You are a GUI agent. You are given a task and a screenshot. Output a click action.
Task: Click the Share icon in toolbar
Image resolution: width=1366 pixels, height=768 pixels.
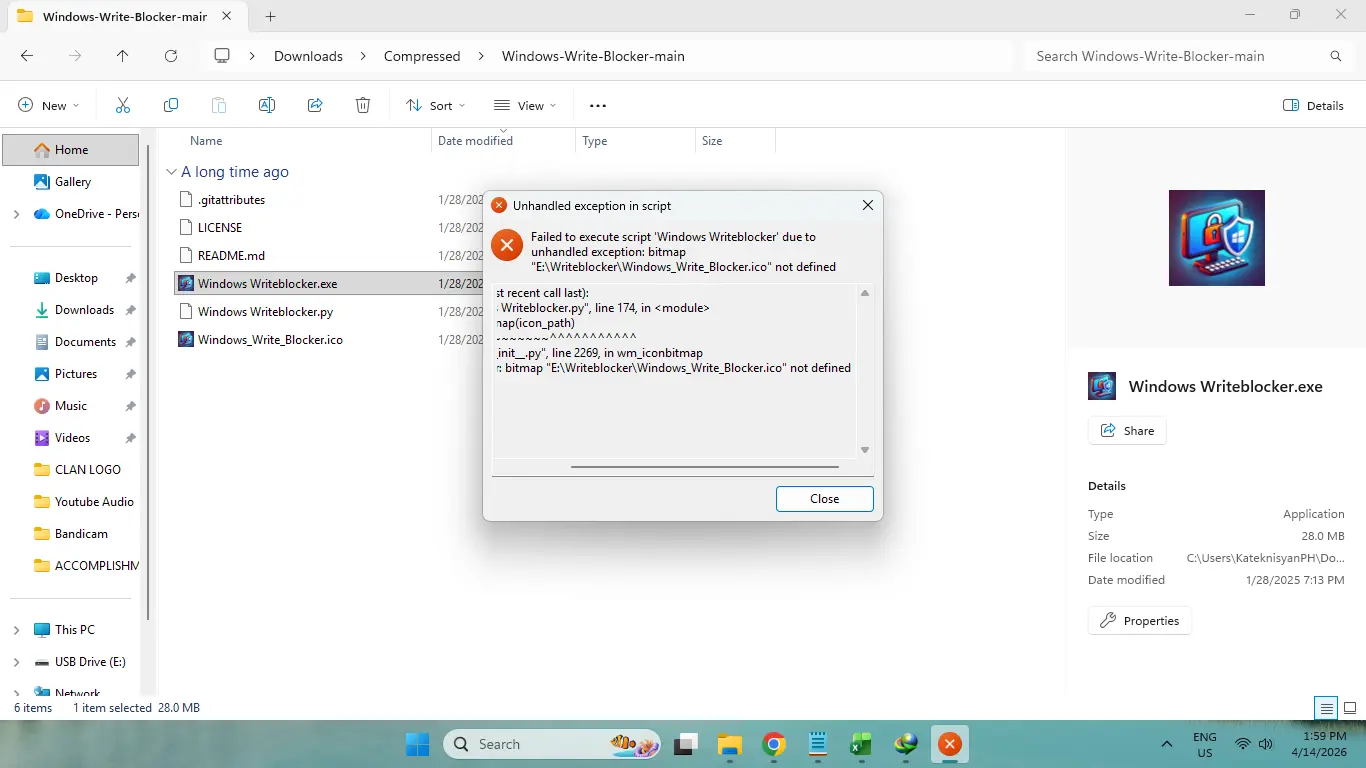(315, 105)
